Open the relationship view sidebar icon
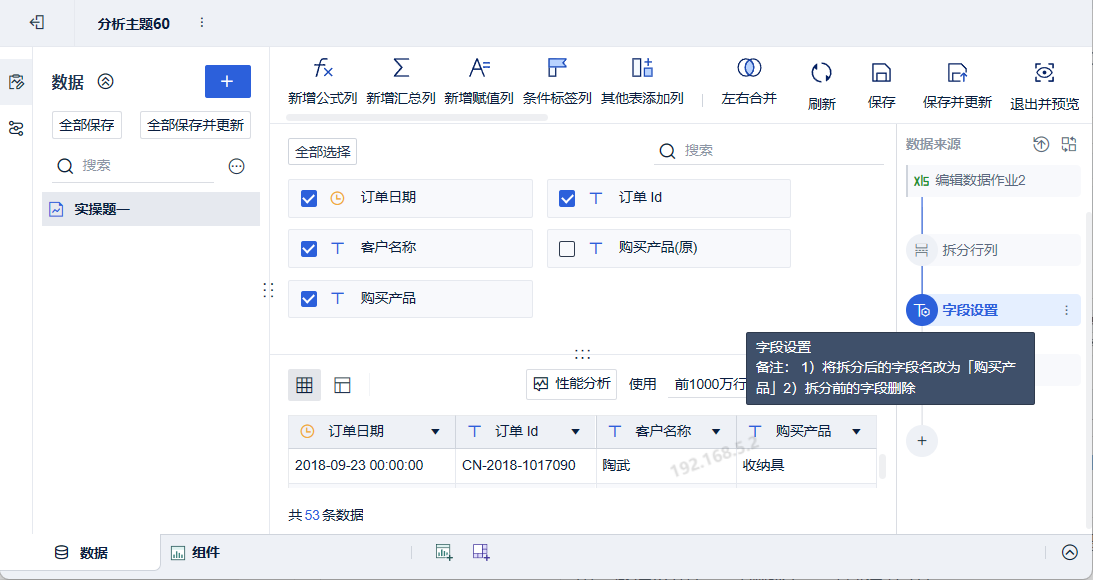 (16, 128)
